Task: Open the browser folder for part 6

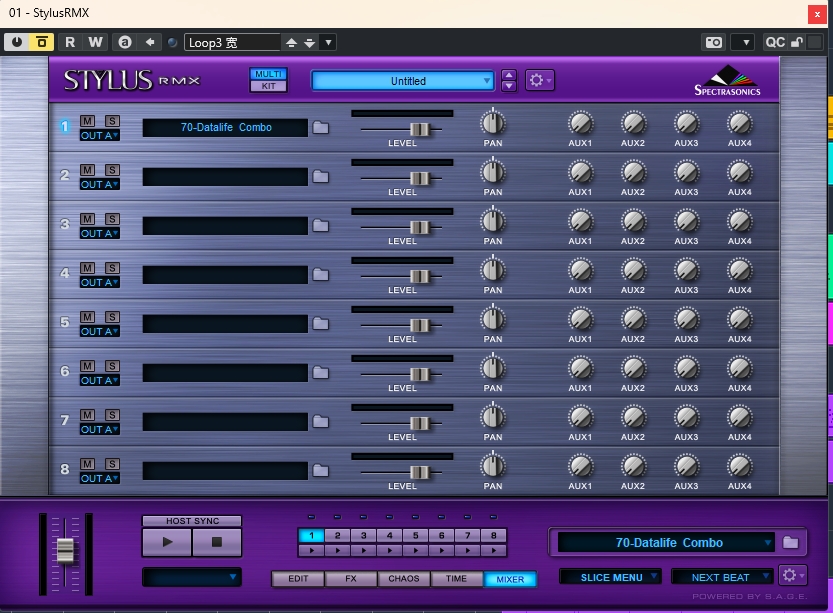Action: pos(320,372)
